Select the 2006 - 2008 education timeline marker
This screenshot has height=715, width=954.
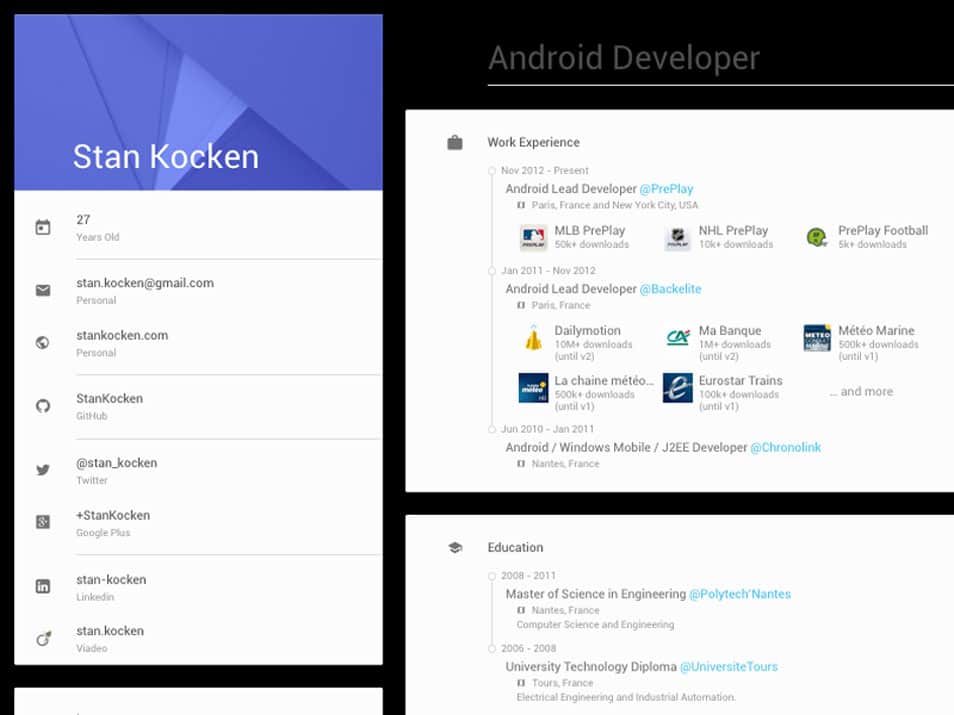pyautogui.click(x=492, y=649)
